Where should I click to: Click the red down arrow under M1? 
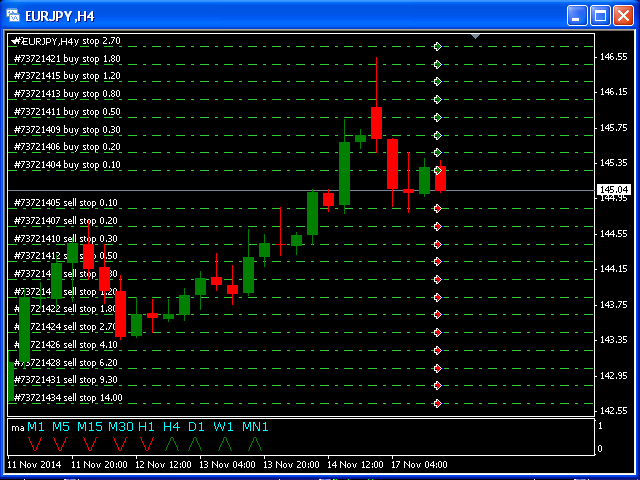tap(35, 443)
